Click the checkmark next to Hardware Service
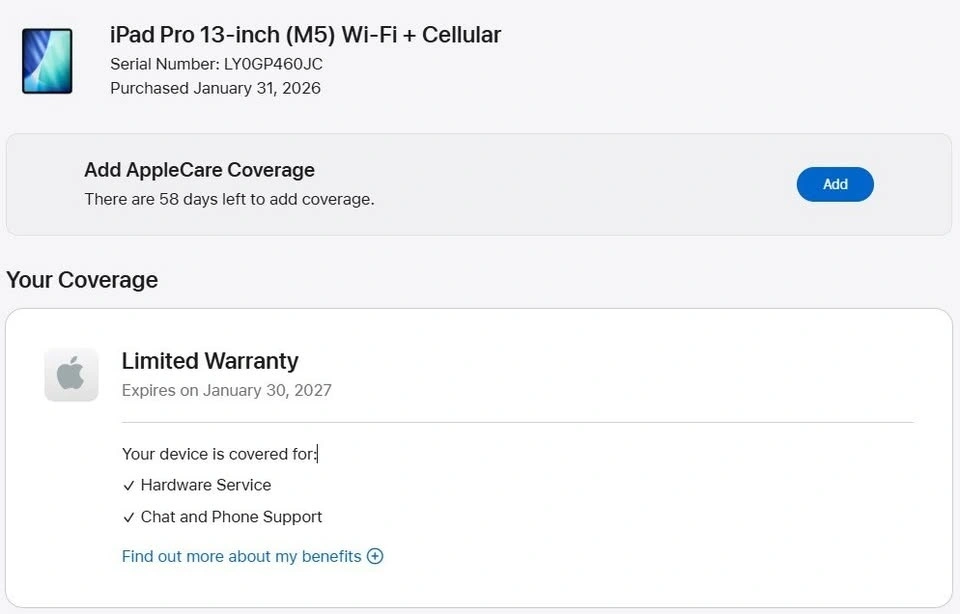The height and width of the screenshot is (614, 960). [129, 485]
